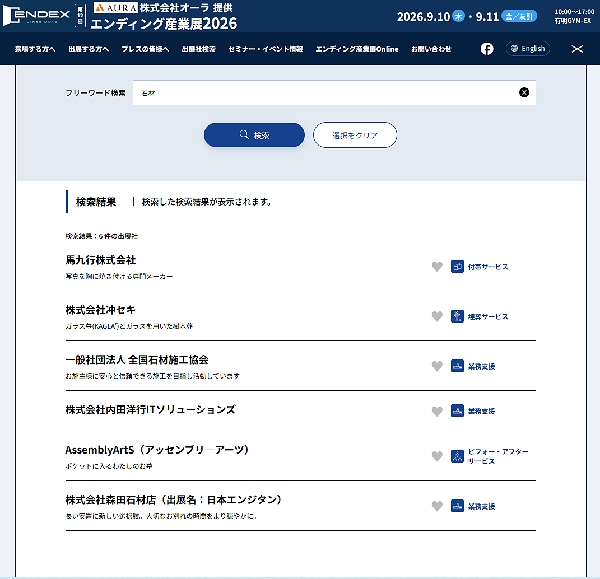Screen dimensions: 600x579
Task: Open the exhibitor search nav item
Action: (199, 49)
